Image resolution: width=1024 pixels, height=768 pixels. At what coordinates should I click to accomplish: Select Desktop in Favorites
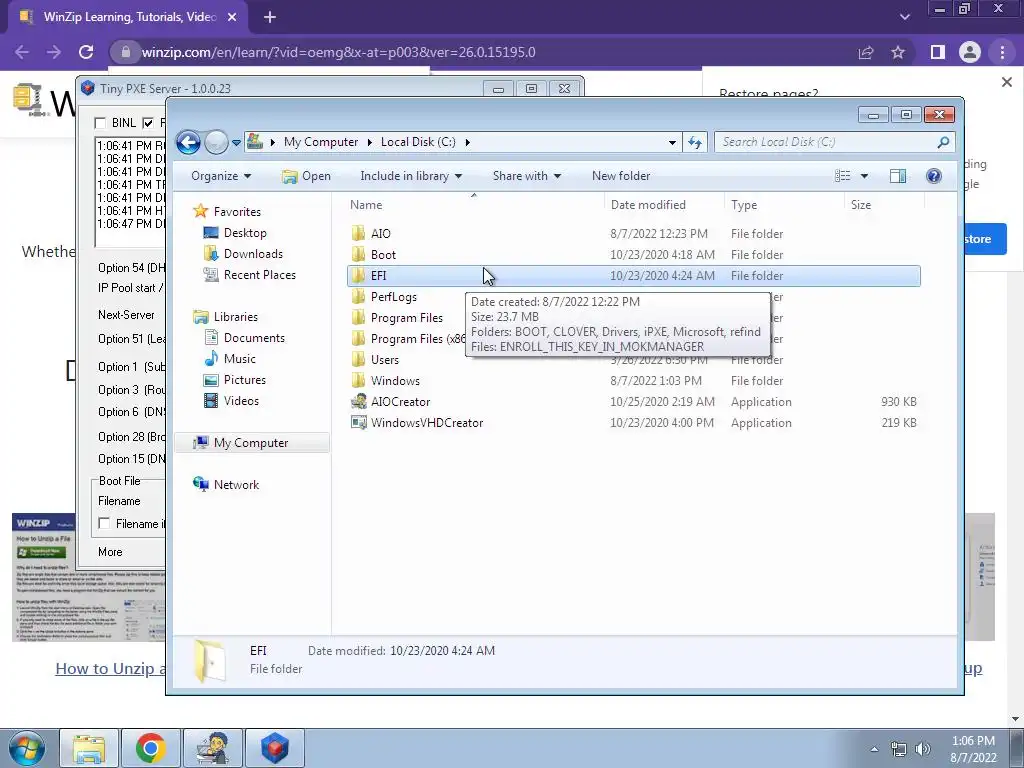pos(234,232)
